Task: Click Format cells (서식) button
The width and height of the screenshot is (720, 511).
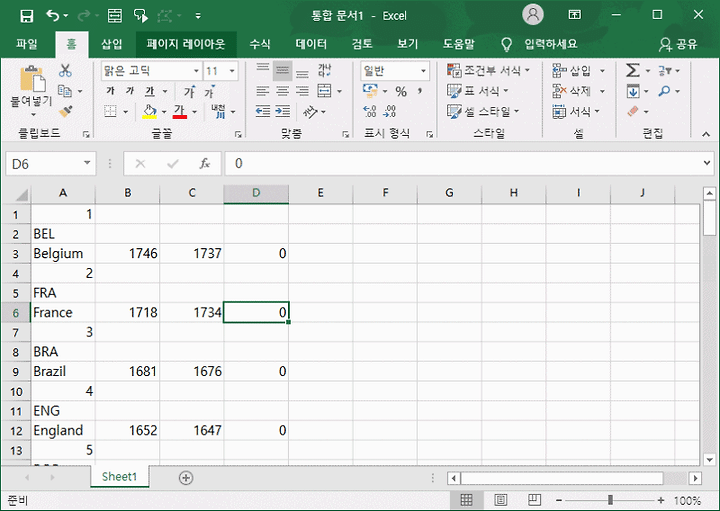Action: pos(576,112)
